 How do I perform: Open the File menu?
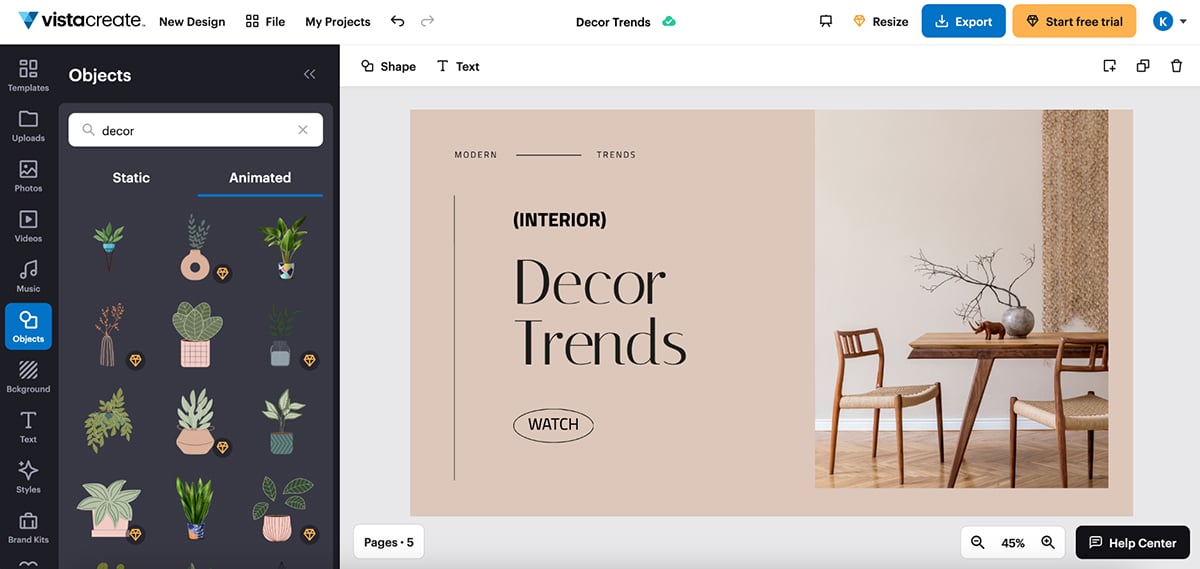coord(265,21)
